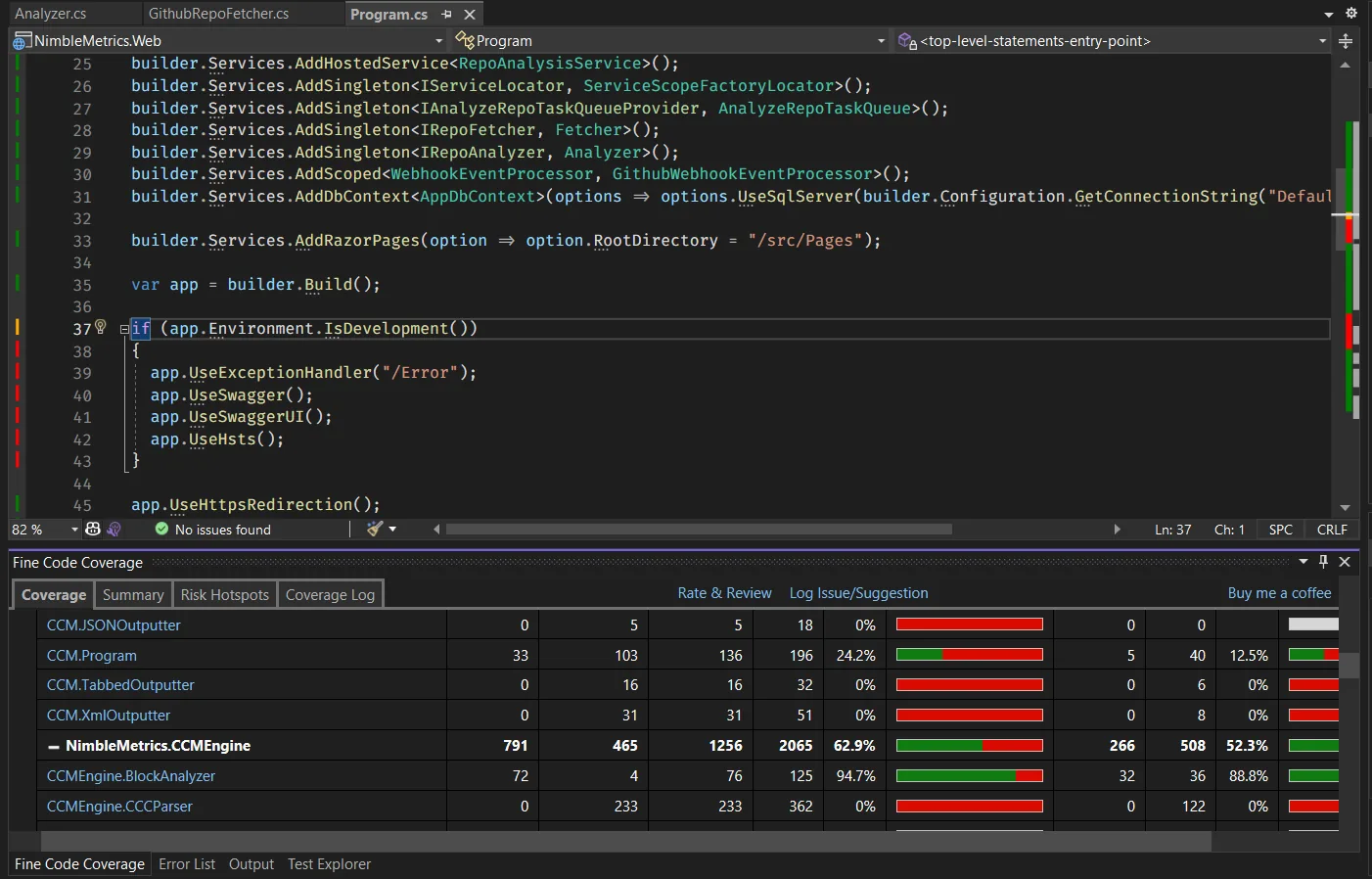The image size is (1372, 879).
Task: Switch to the Risk Hotspots tab
Action: coord(224,594)
